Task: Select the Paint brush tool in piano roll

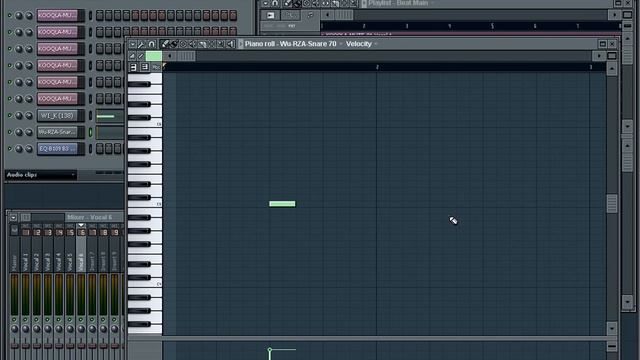Action: coord(174,44)
